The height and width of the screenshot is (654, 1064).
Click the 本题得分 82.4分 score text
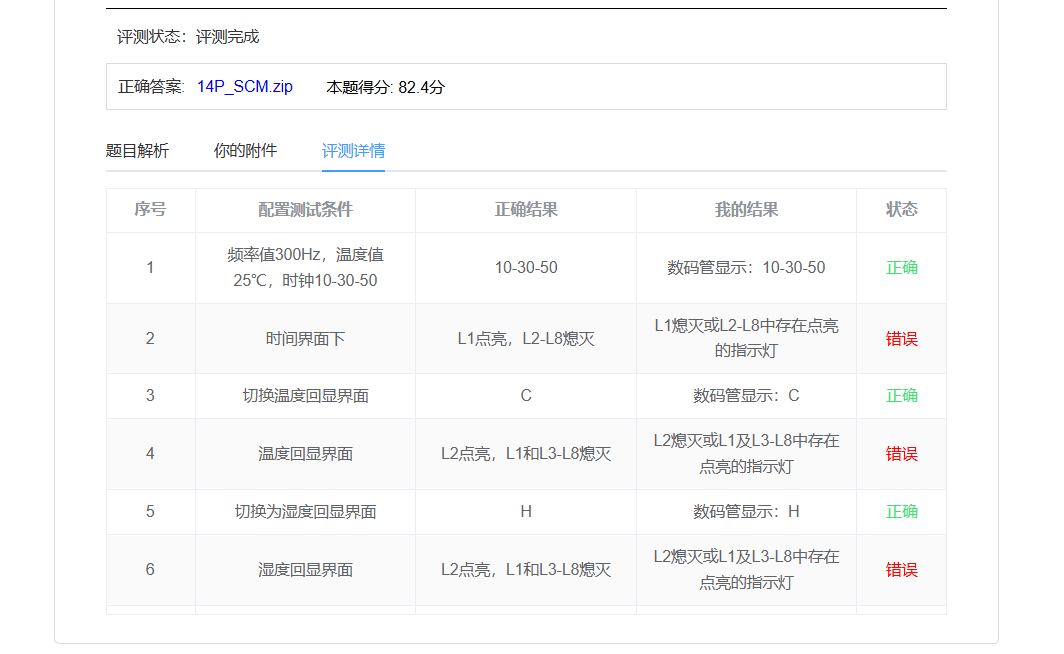pyautogui.click(x=385, y=87)
